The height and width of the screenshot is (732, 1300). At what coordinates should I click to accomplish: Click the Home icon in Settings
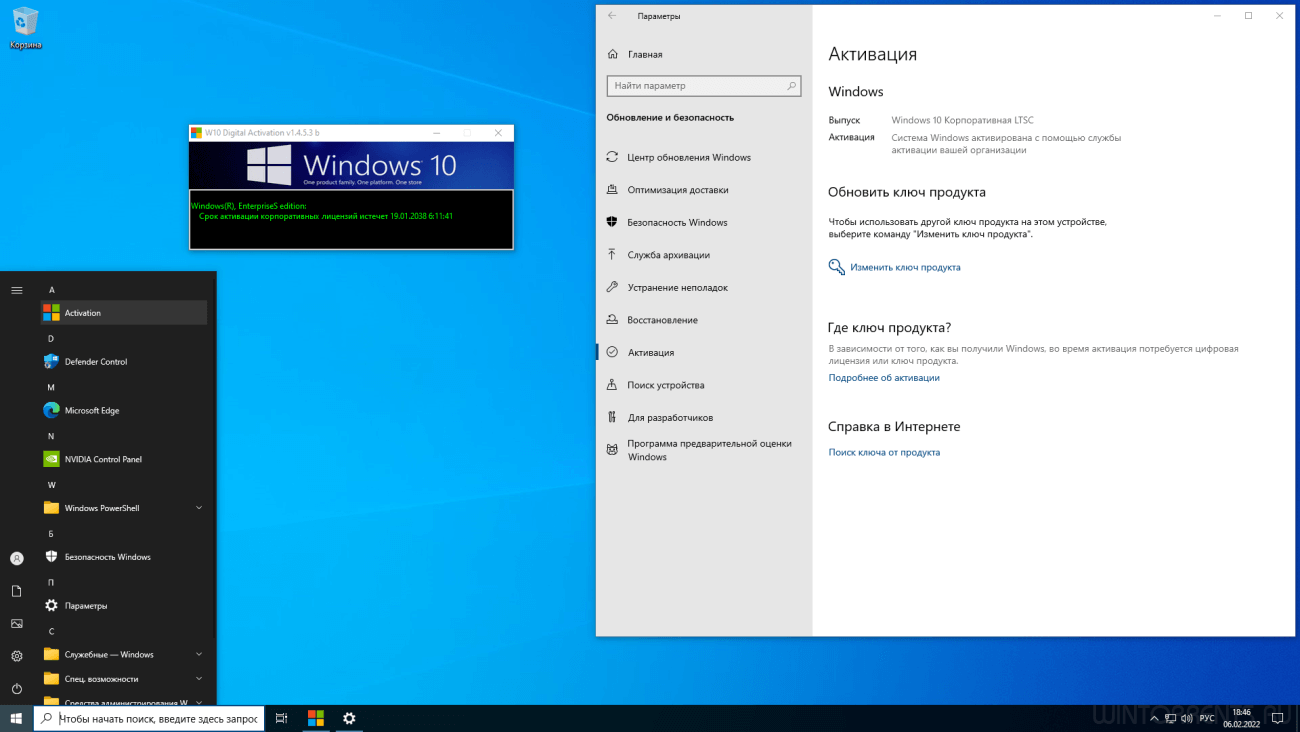click(x=612, y=54)
